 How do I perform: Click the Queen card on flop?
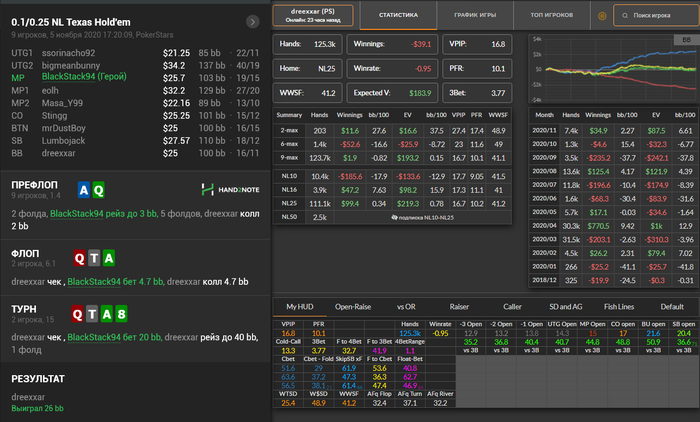pyautogui.click(x=80, y=257)
